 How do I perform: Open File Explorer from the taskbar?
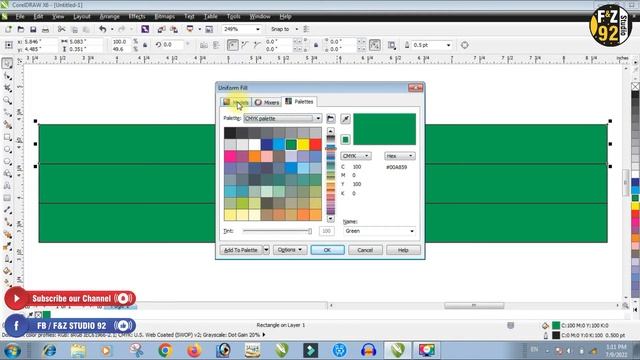point(78,350)
